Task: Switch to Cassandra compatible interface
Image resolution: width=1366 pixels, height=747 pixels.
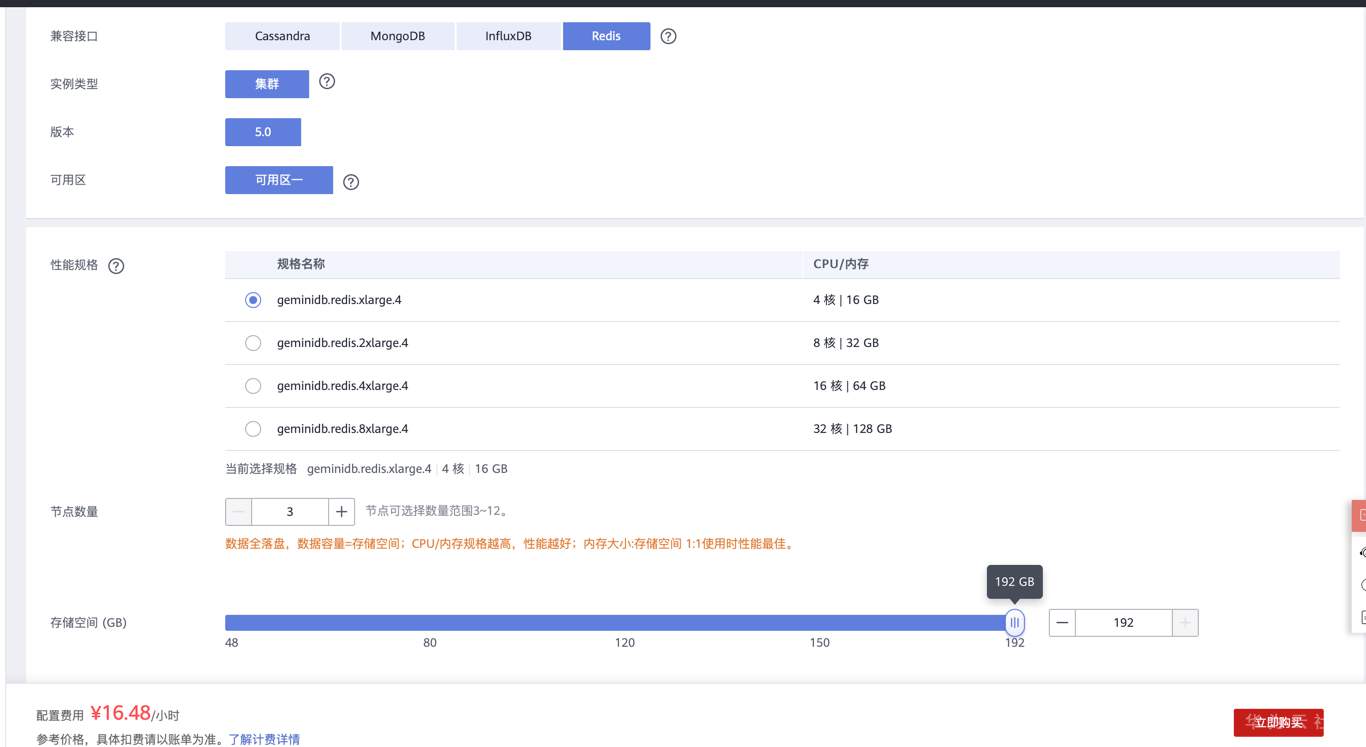Action: tap(283, 36)
